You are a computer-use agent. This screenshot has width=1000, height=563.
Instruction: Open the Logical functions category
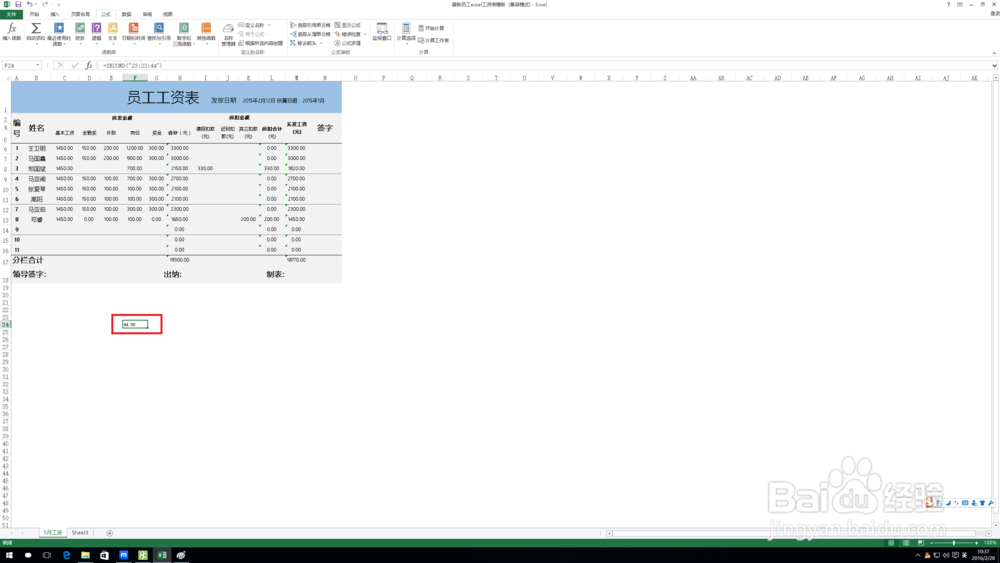pos(96,32)
